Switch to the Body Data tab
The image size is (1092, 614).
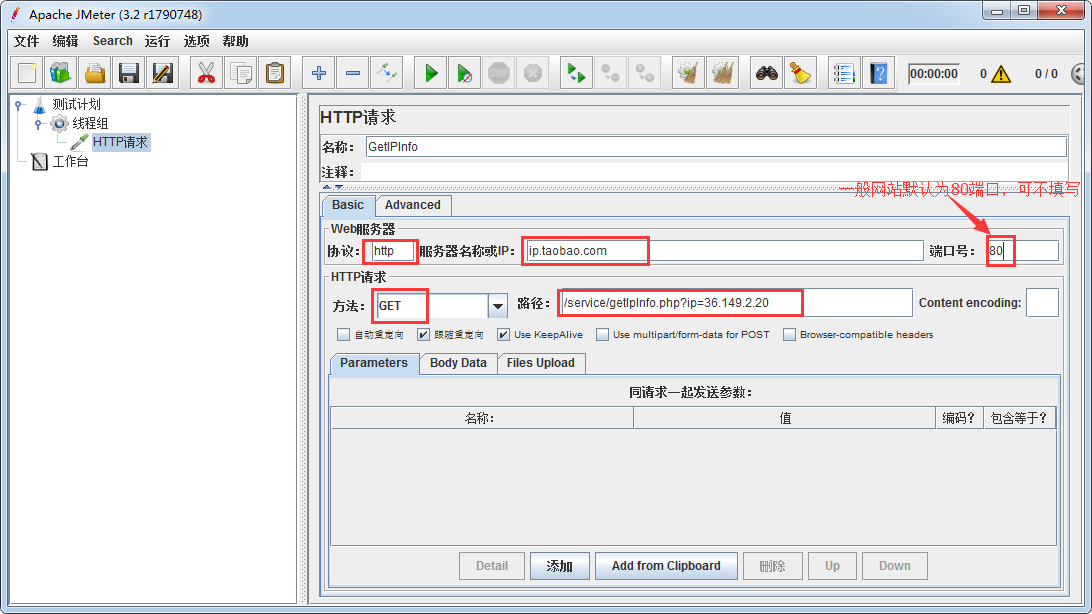[458, 363]
